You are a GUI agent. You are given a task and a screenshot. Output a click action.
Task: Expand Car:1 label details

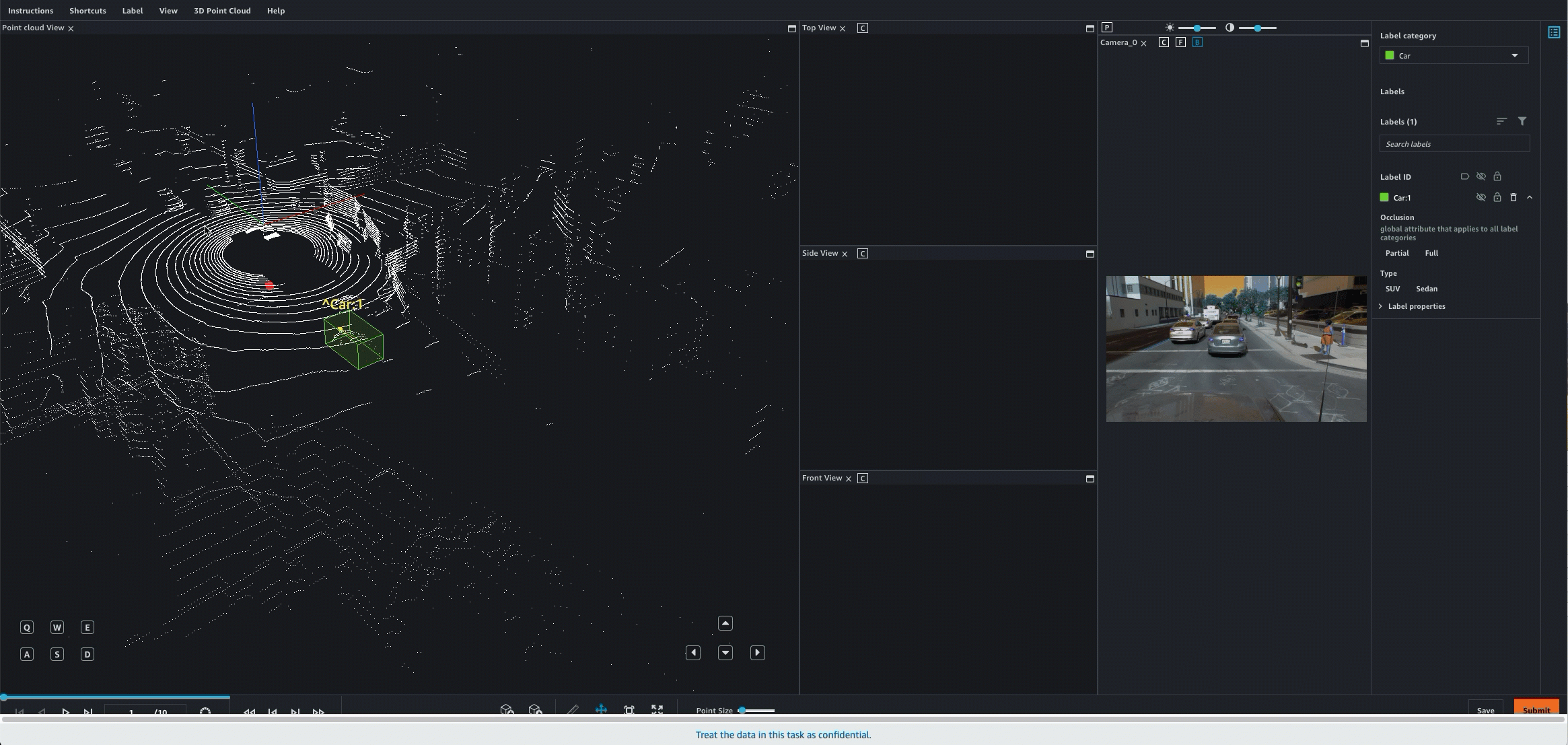pyautogui.click(x=1531, y=198)
